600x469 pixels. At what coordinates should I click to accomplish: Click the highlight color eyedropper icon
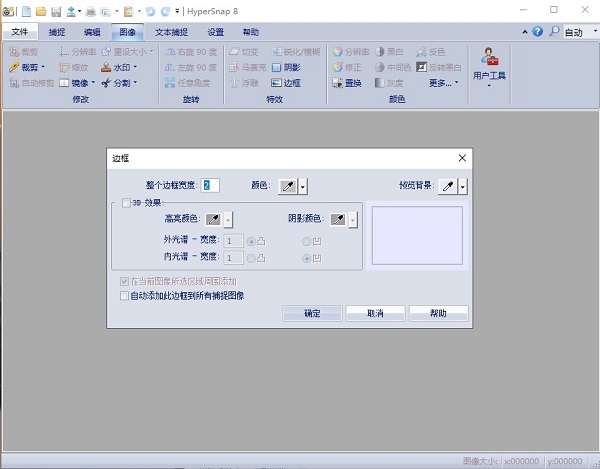point(213,219)
